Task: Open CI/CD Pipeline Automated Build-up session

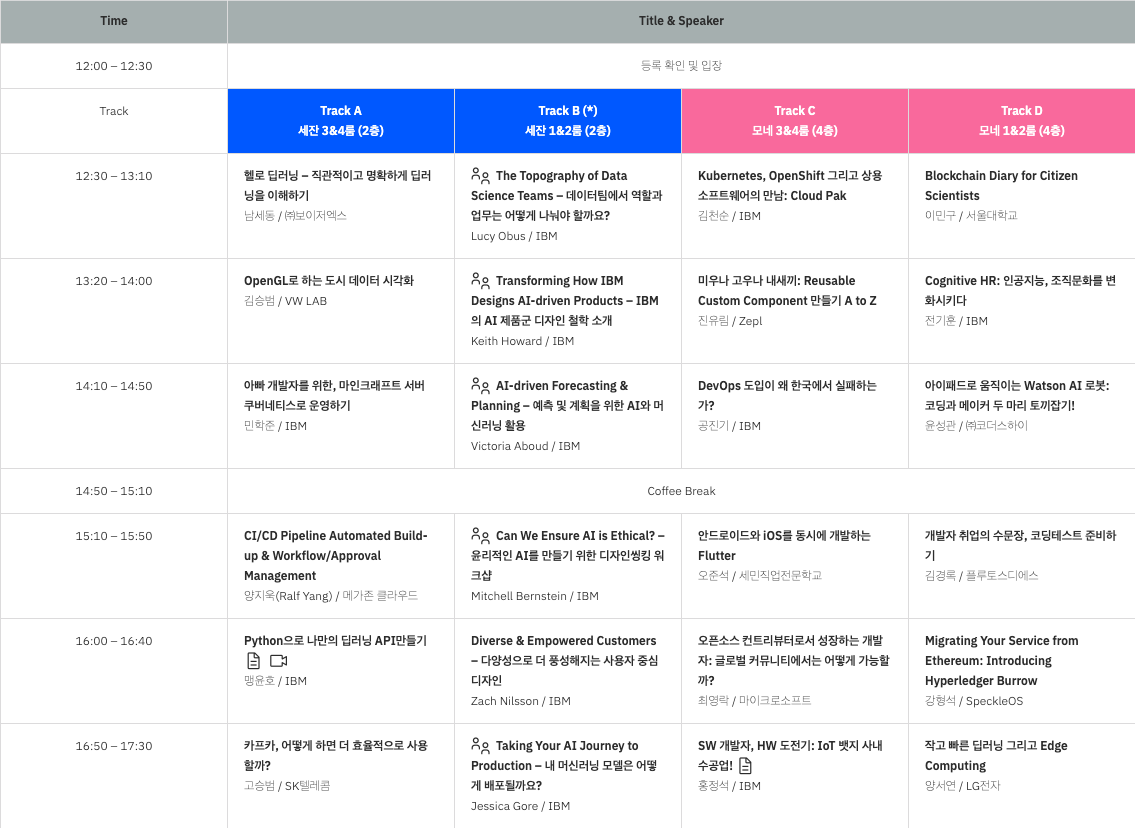Action: click(336, 555)
